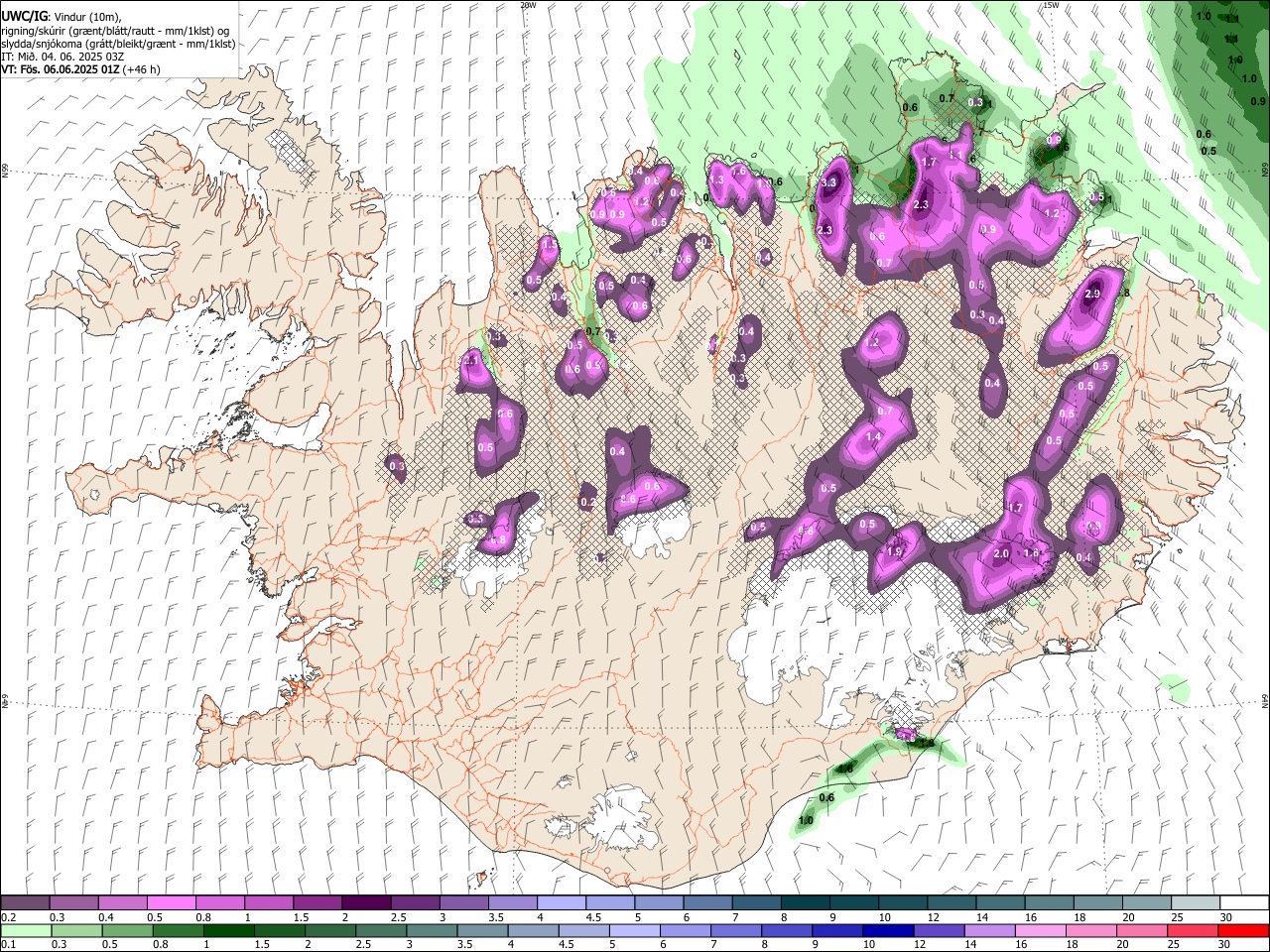Select bright pink 0.5 swatch in upper scale
Image resolution: width=1270 pixels, height=952 pixels.
(171, 903)
